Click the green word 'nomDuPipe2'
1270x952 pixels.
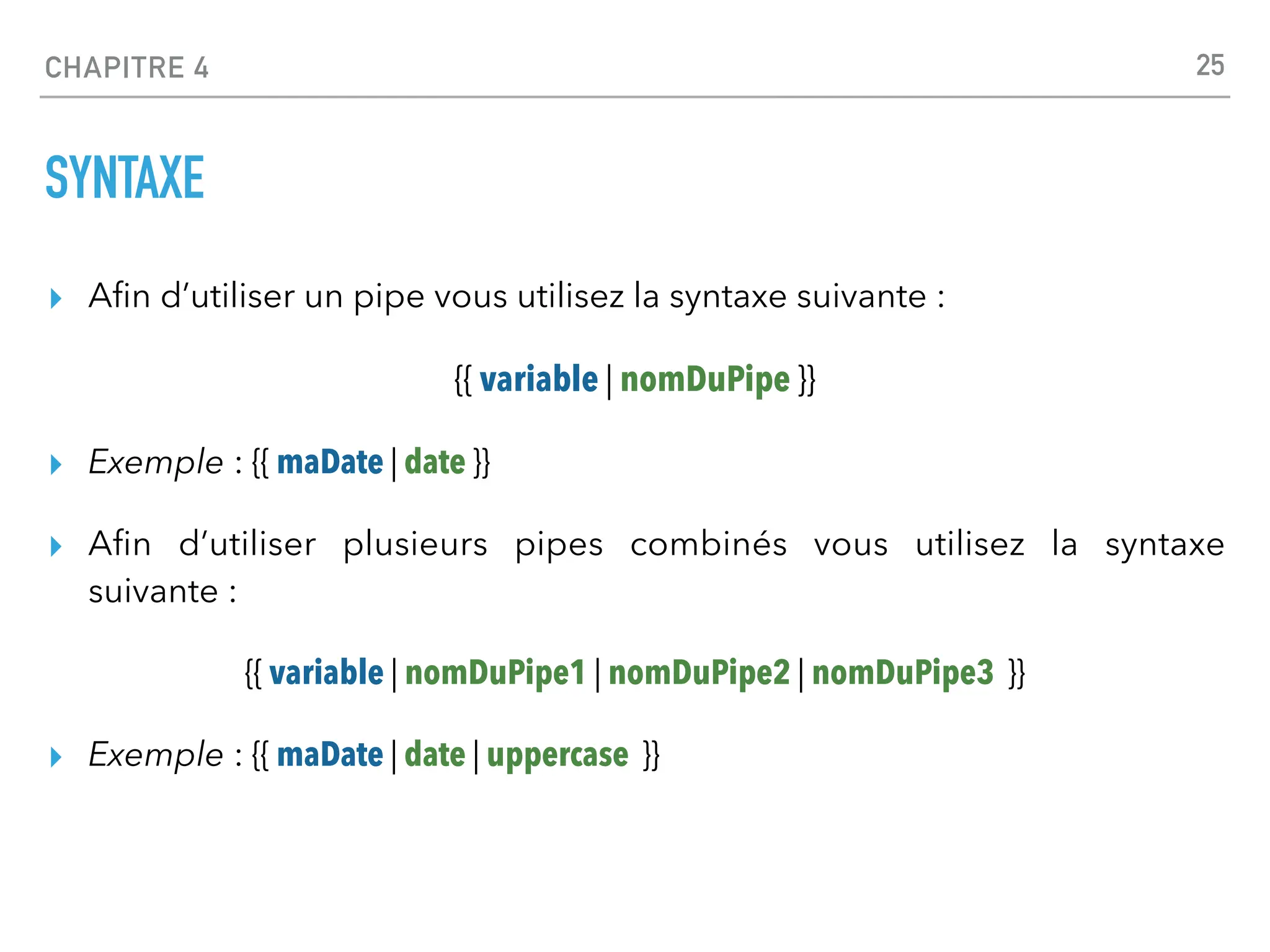pyautogui.click(x=699, y=673)
